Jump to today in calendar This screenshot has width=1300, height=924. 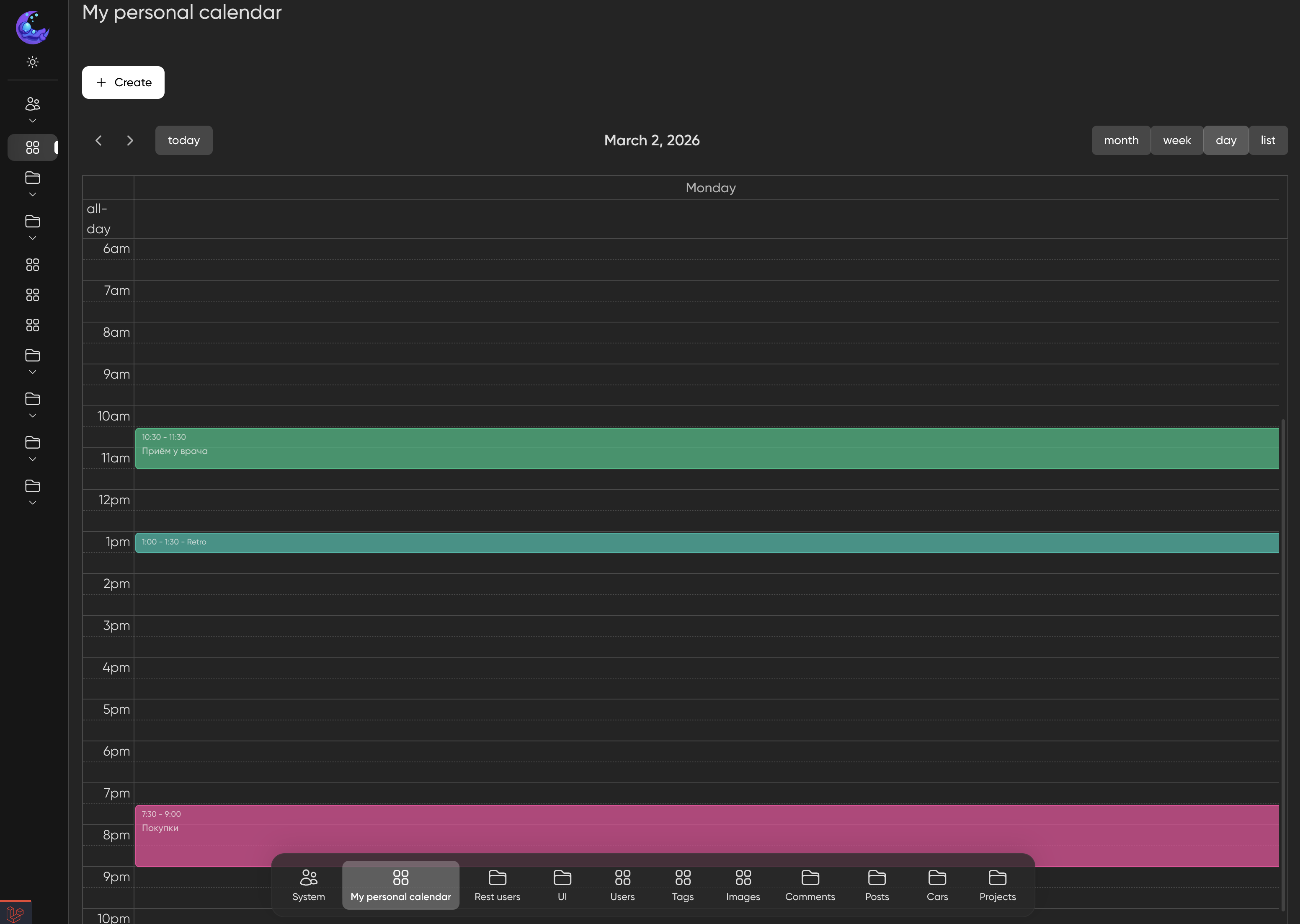[184, 141]
